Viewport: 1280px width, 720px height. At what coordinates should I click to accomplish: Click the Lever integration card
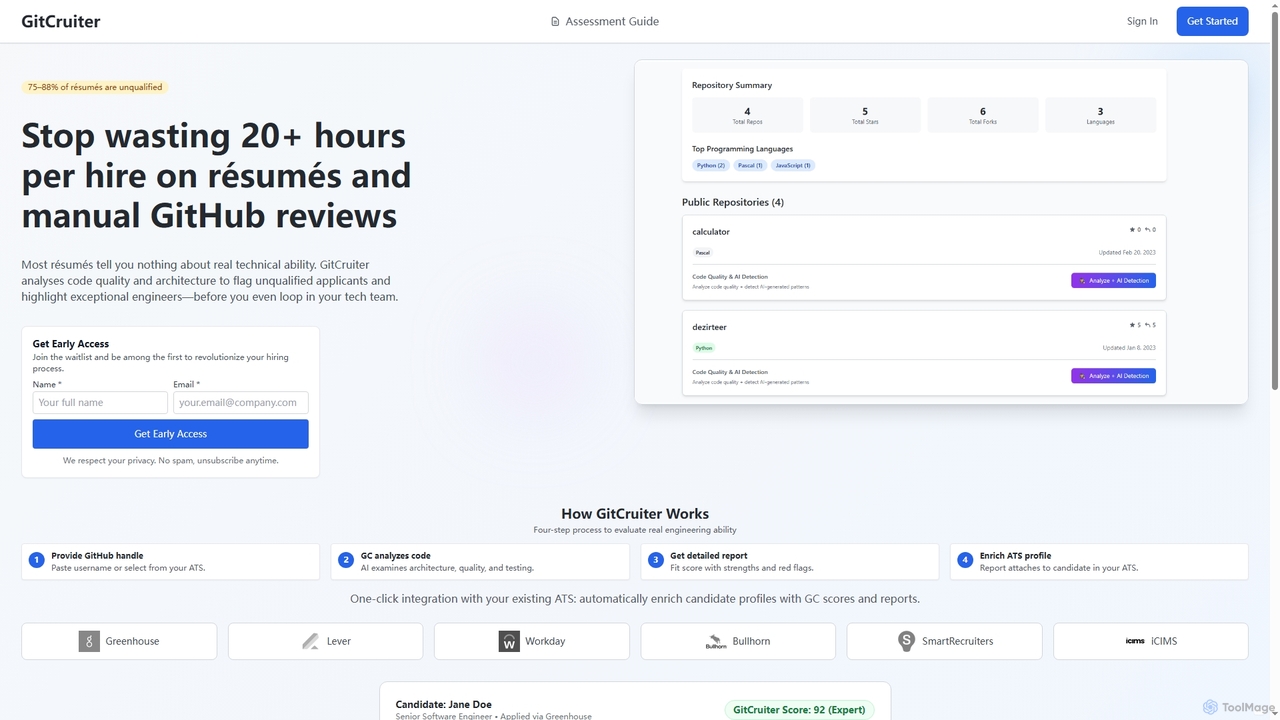point(325,641)
